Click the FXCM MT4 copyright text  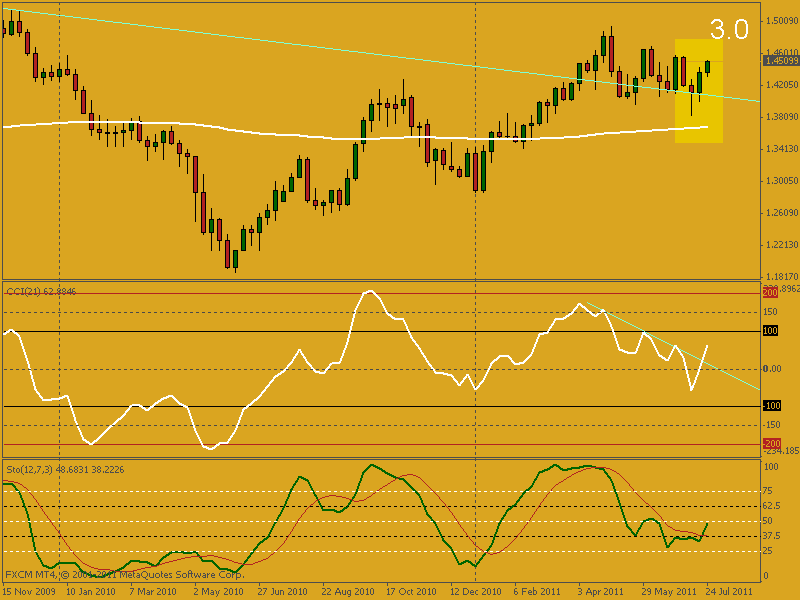[x=124, y=575]
